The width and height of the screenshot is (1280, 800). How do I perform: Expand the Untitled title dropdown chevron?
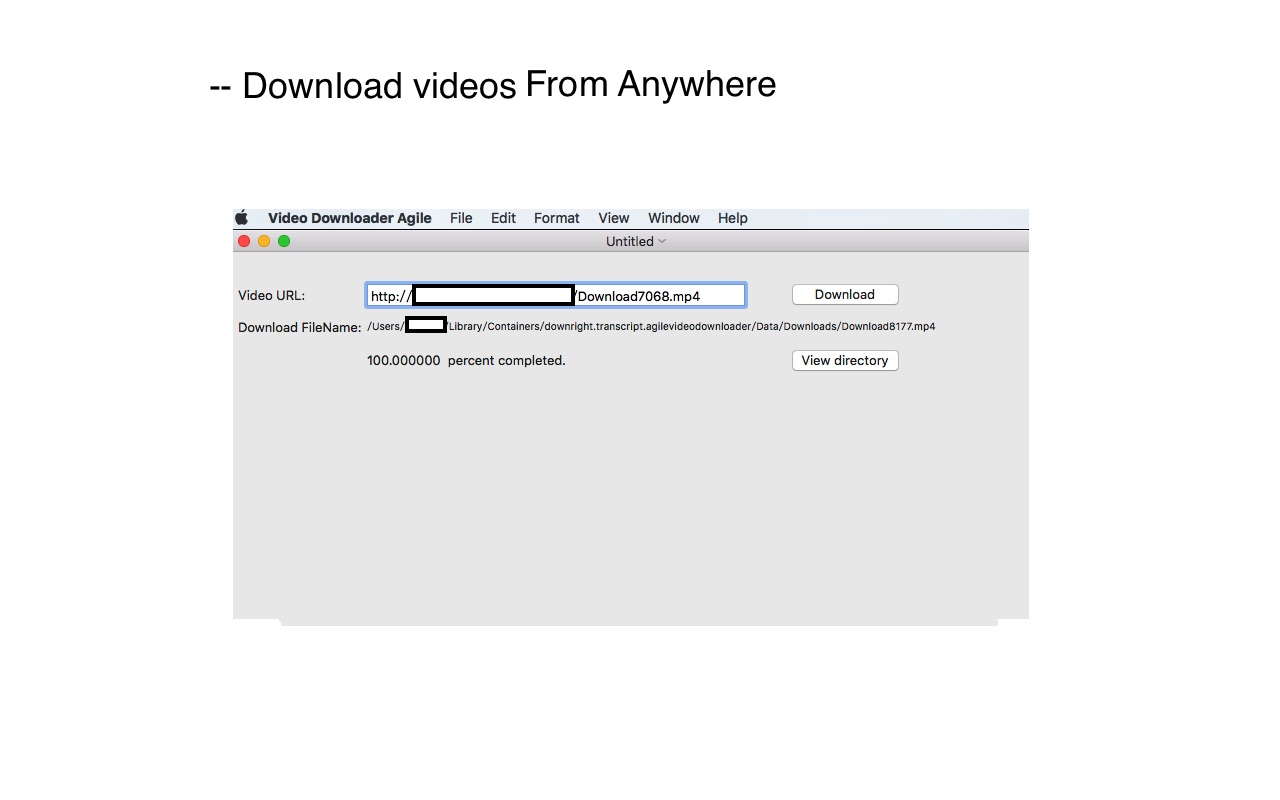pos(662,241)
